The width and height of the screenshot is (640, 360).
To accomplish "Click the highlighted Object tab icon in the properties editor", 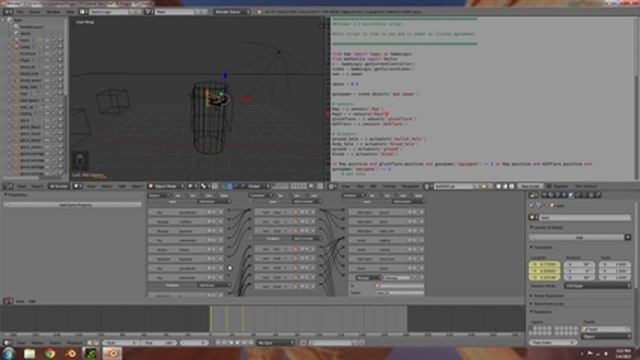I will click(x=571, y=195).
